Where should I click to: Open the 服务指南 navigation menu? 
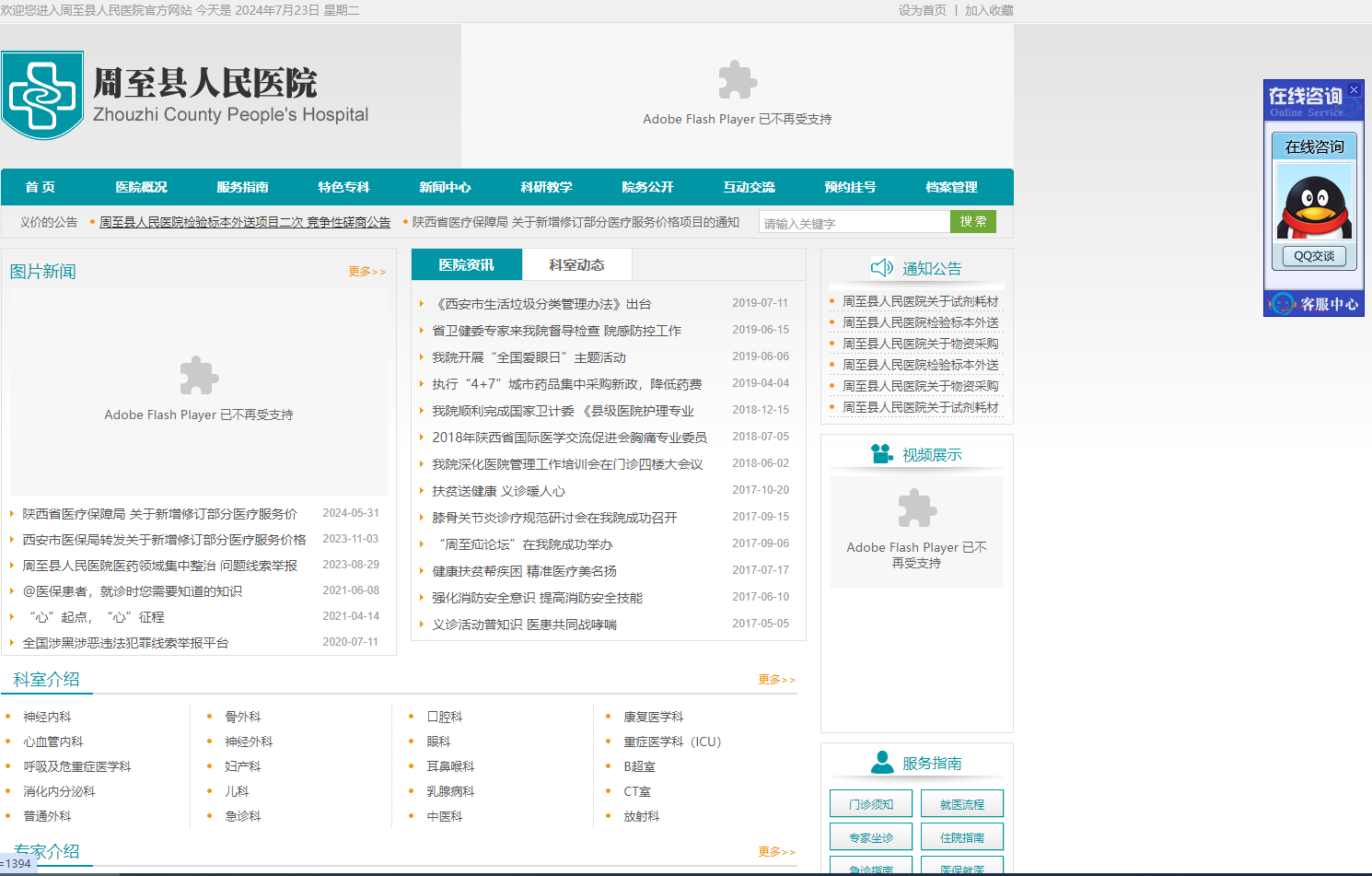click(x=243, y=187)
